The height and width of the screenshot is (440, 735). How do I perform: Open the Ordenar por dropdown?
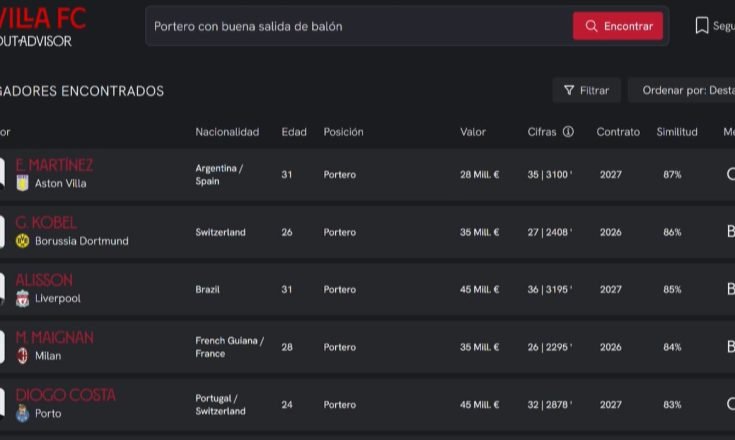pyautogui.click(x=685, y=90)
